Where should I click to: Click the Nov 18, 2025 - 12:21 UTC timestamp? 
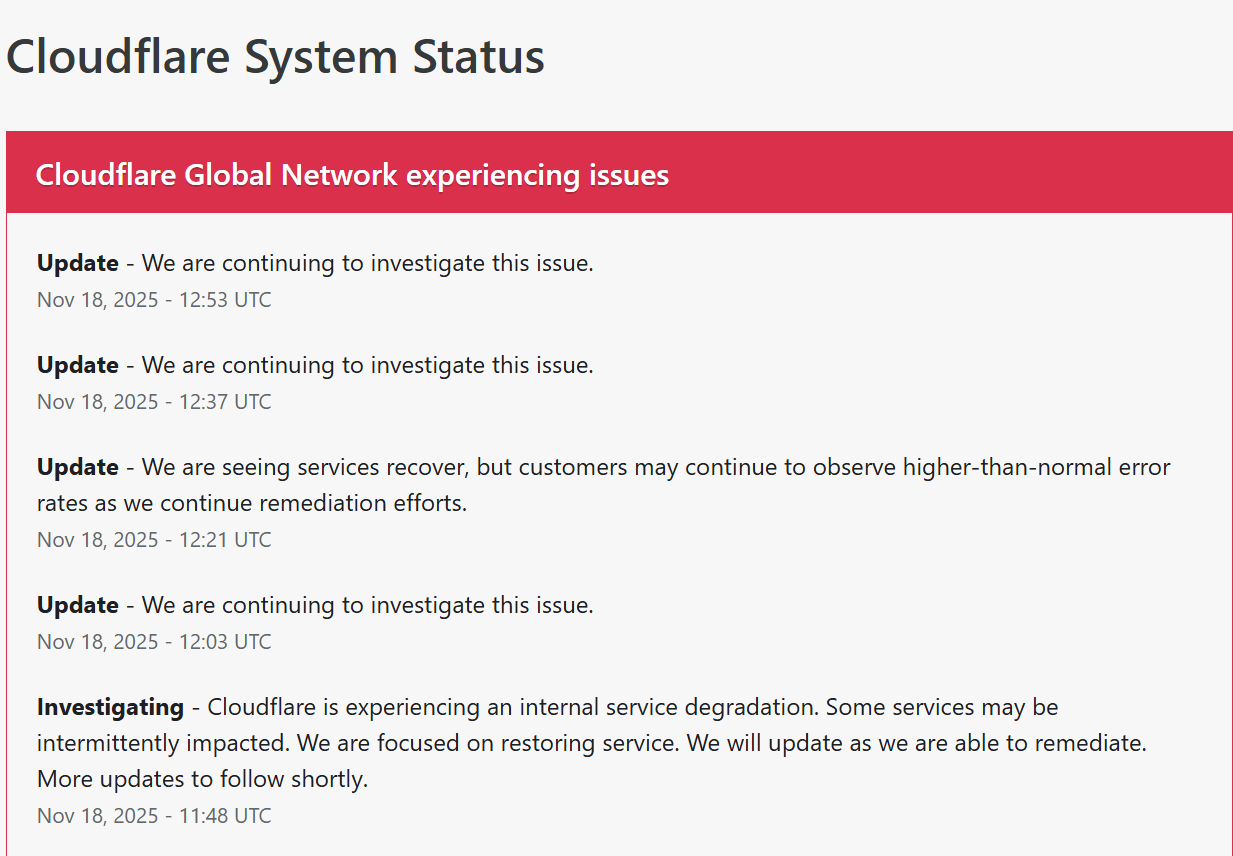pos(154,540)
